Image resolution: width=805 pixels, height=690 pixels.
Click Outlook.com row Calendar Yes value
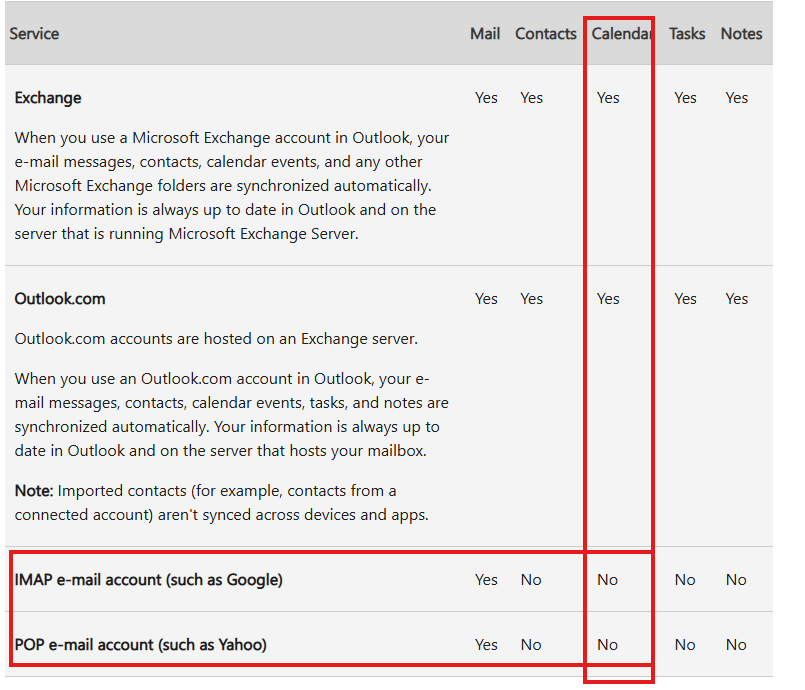(608, 299)
